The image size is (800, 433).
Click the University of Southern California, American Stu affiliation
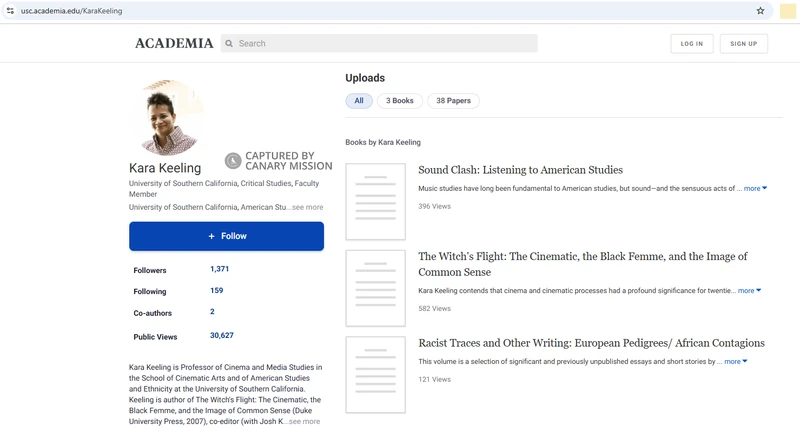[208, 207]
